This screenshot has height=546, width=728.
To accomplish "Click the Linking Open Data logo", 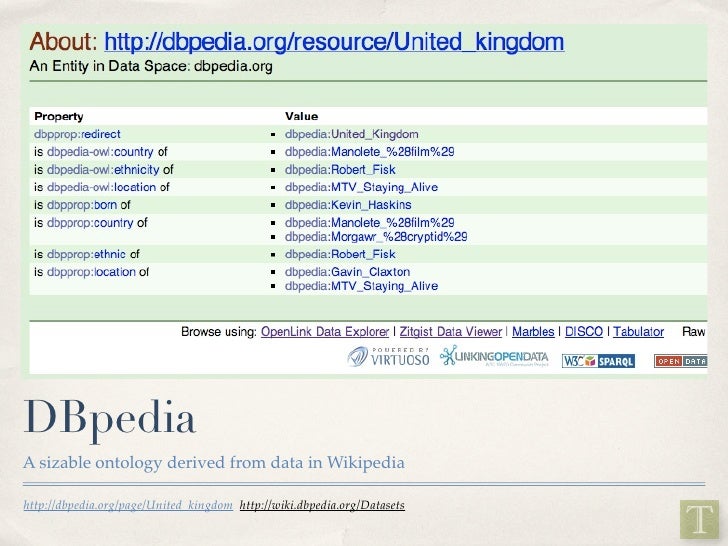I will pyautogui.click(x=494, y=357).
